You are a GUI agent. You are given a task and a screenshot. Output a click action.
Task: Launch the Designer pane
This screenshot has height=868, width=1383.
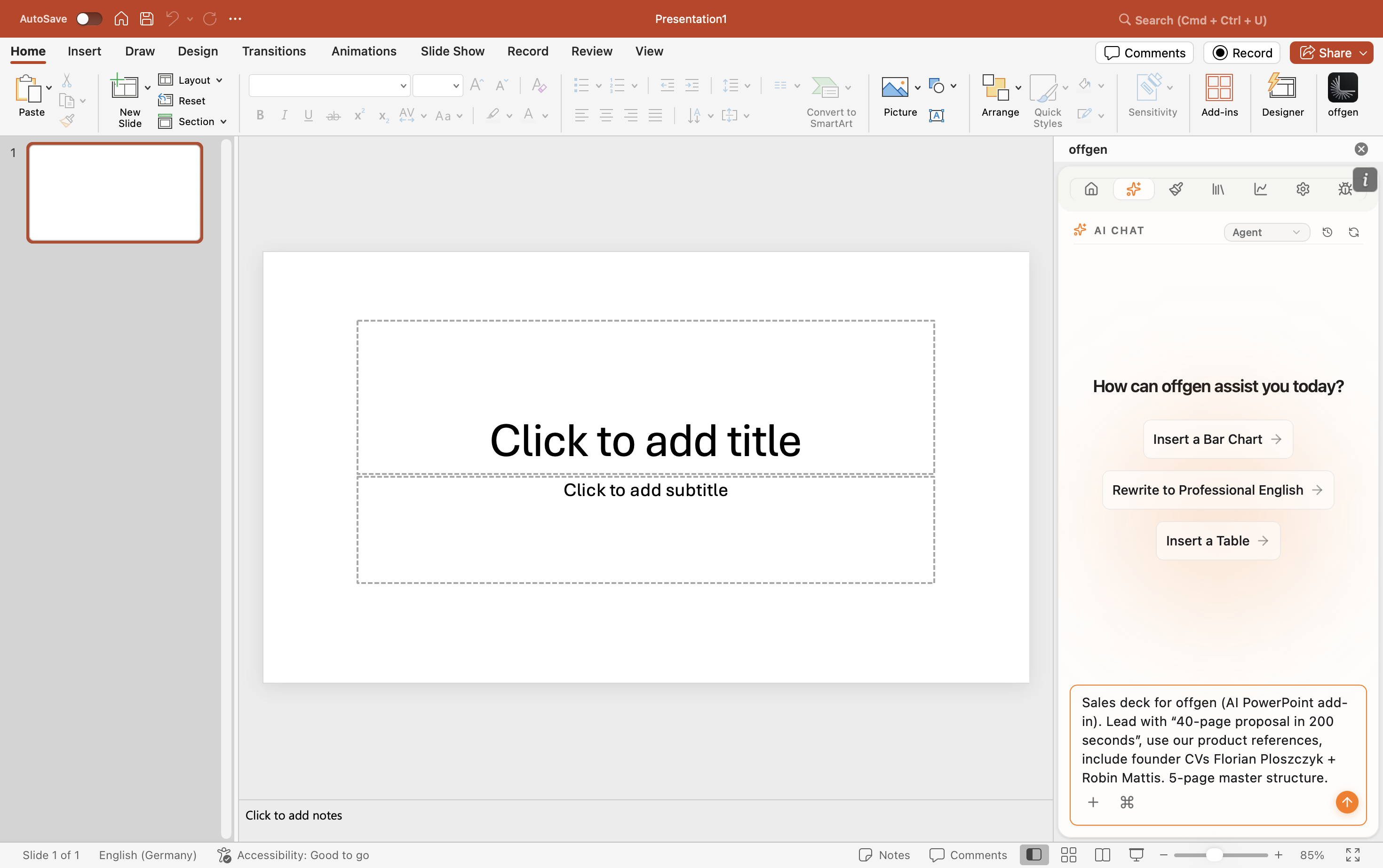point(1282,95)
